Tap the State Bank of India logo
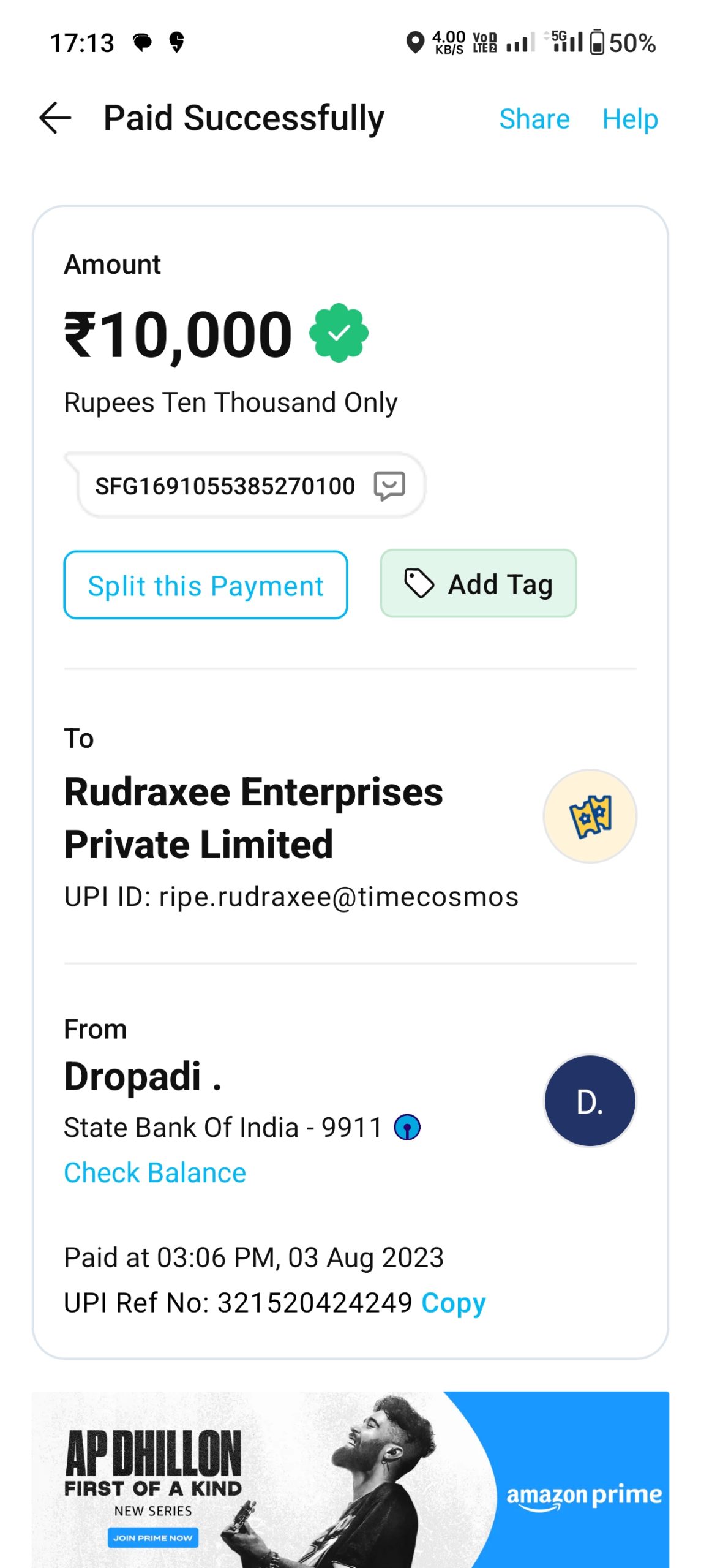Image resolution: width=701 pixels, height=1568 pixels. (407, 1128)
